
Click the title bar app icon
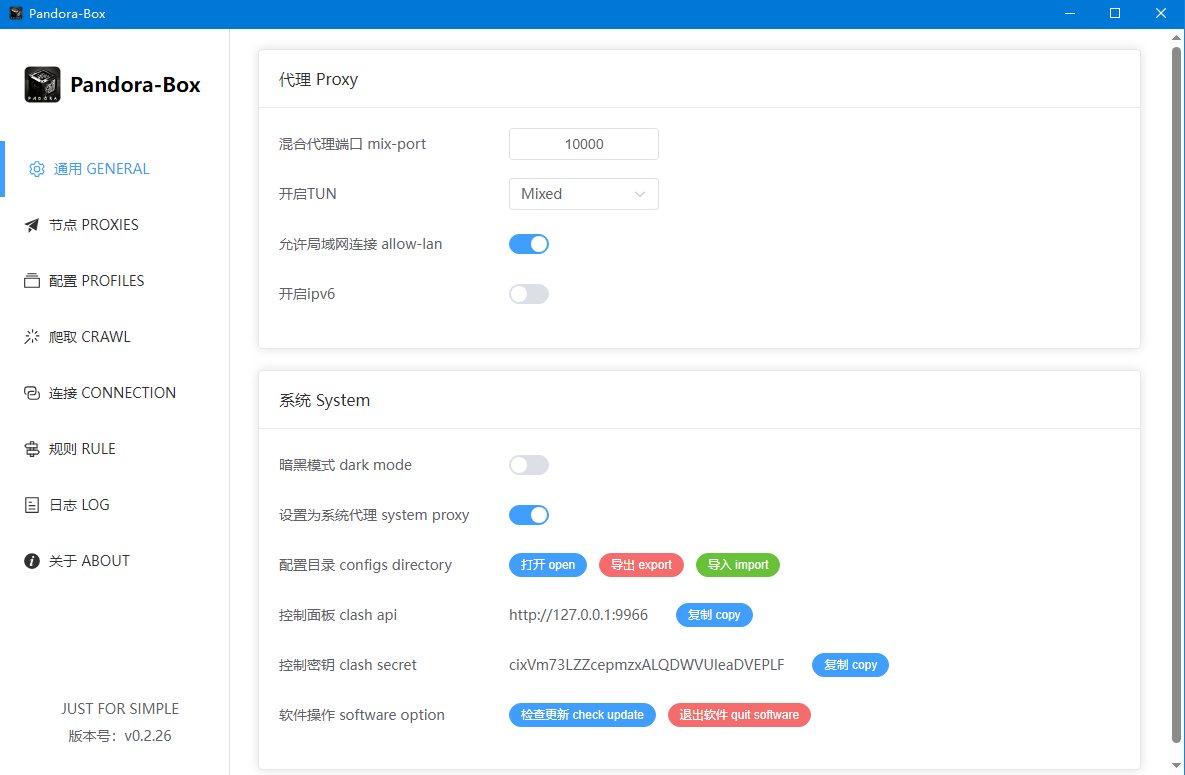15,14
